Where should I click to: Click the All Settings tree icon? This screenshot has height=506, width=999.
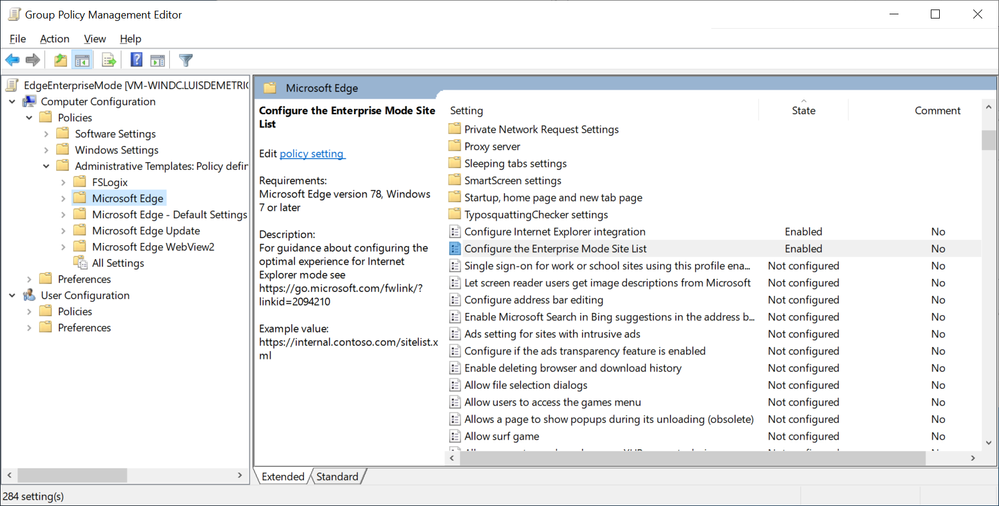tap(80, 263)
